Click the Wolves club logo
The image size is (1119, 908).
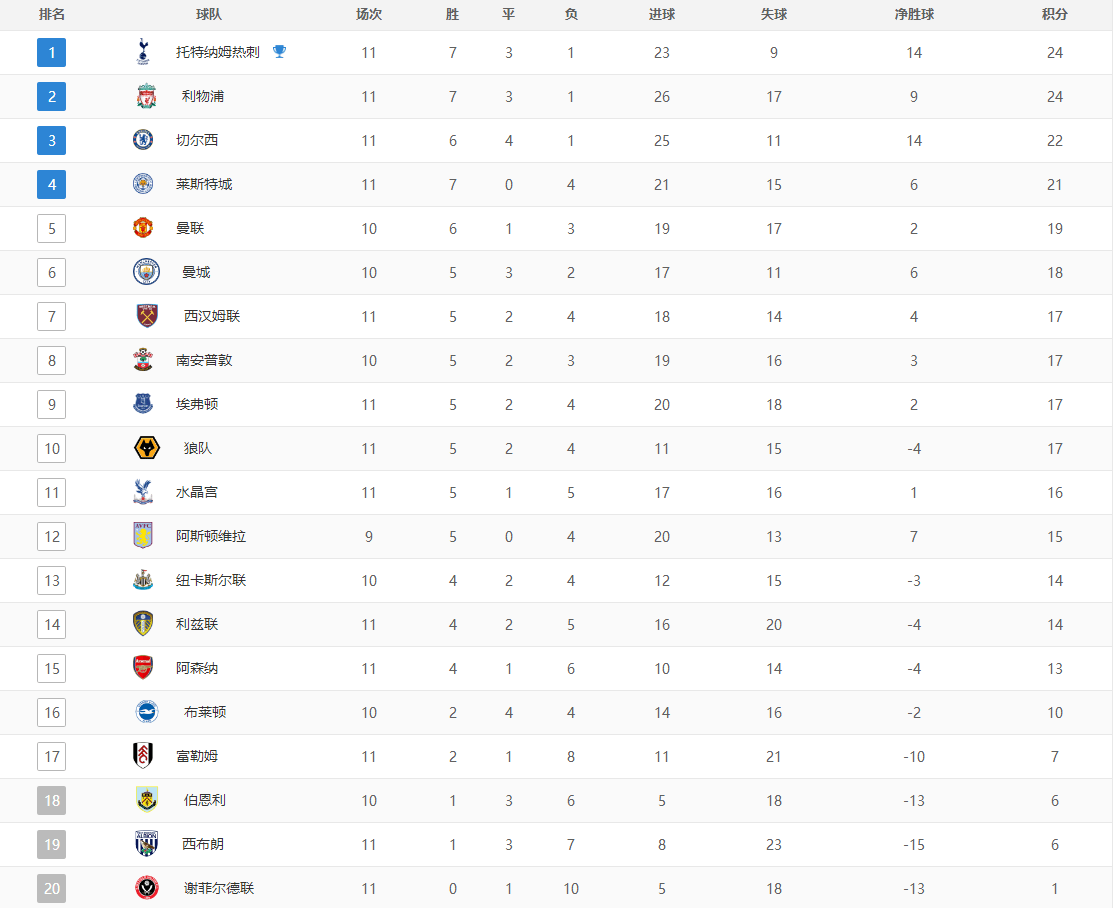coord(146,448)
